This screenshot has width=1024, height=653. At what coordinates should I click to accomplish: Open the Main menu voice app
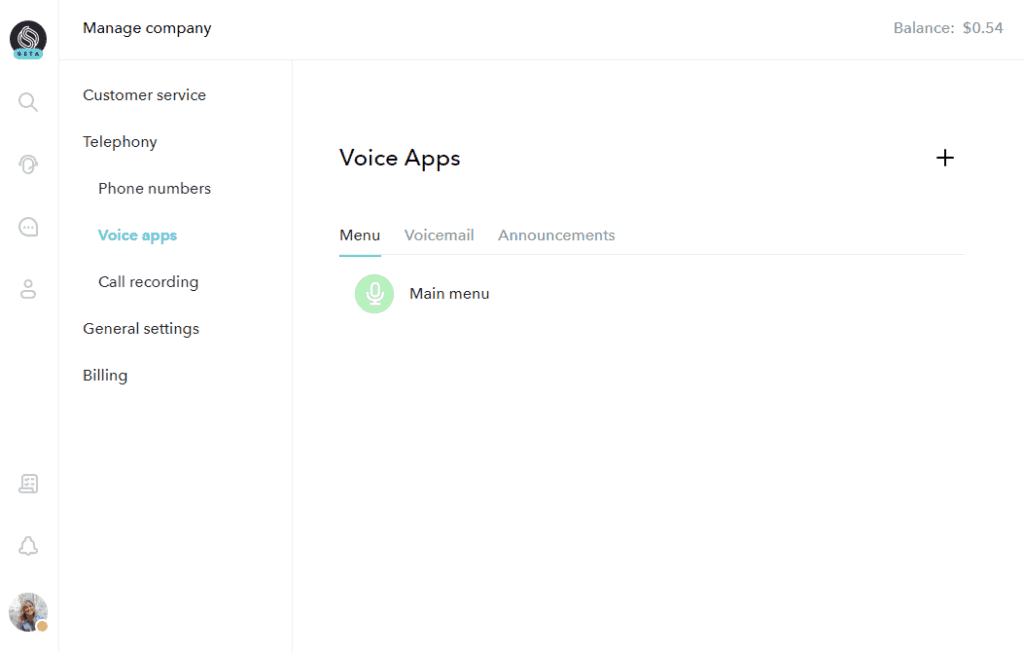(x=449, y=293)
